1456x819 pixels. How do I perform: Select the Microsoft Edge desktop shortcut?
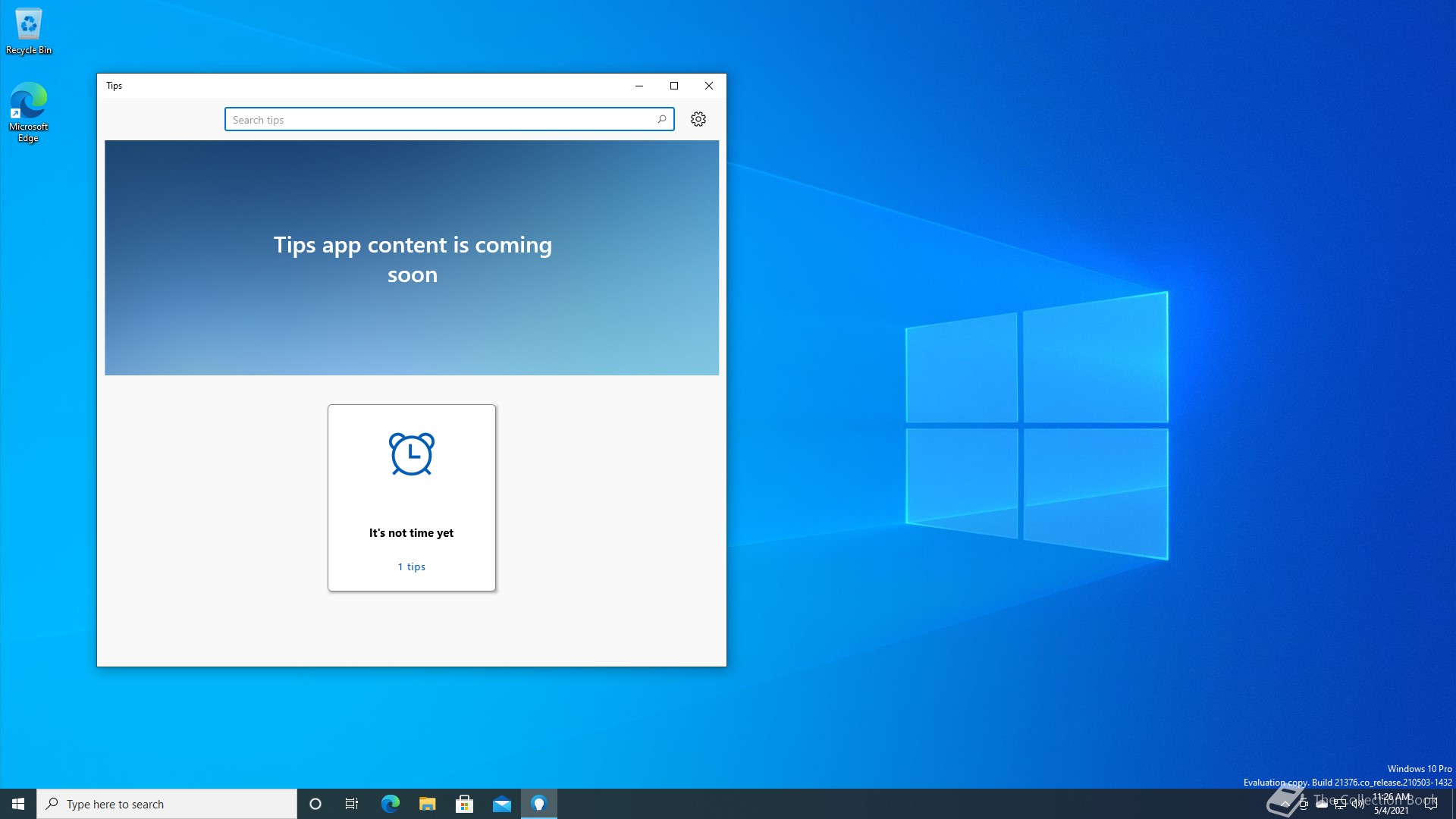pyautogui.click(x=28, y=112)
